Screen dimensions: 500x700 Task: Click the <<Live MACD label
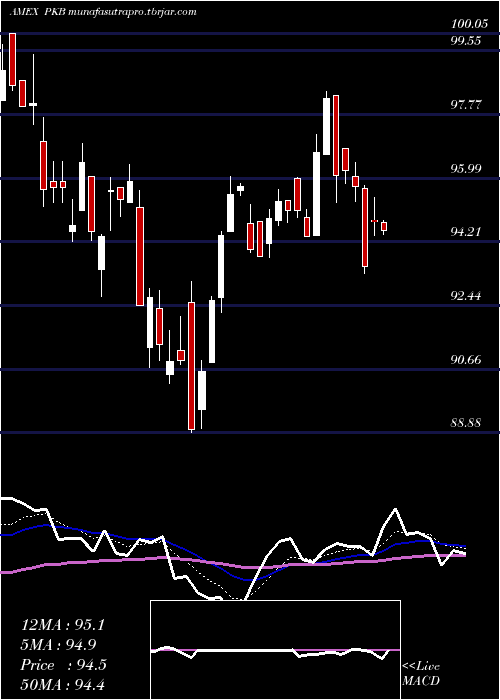coord(421,674)
